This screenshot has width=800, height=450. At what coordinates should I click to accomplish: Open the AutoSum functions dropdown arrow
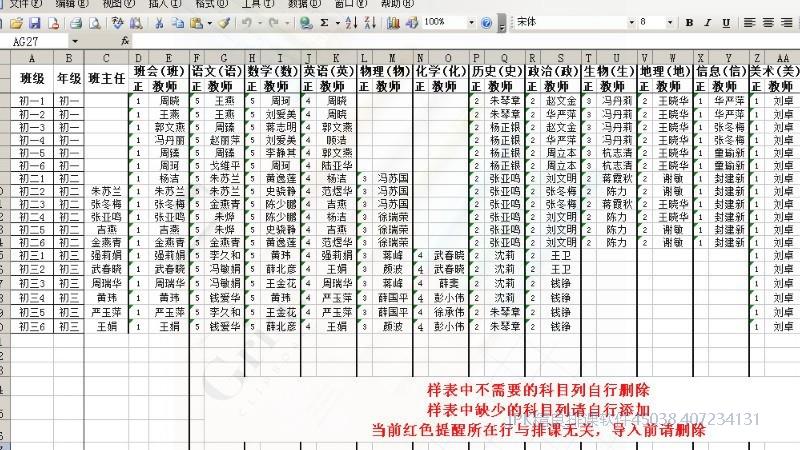[337, 23]
